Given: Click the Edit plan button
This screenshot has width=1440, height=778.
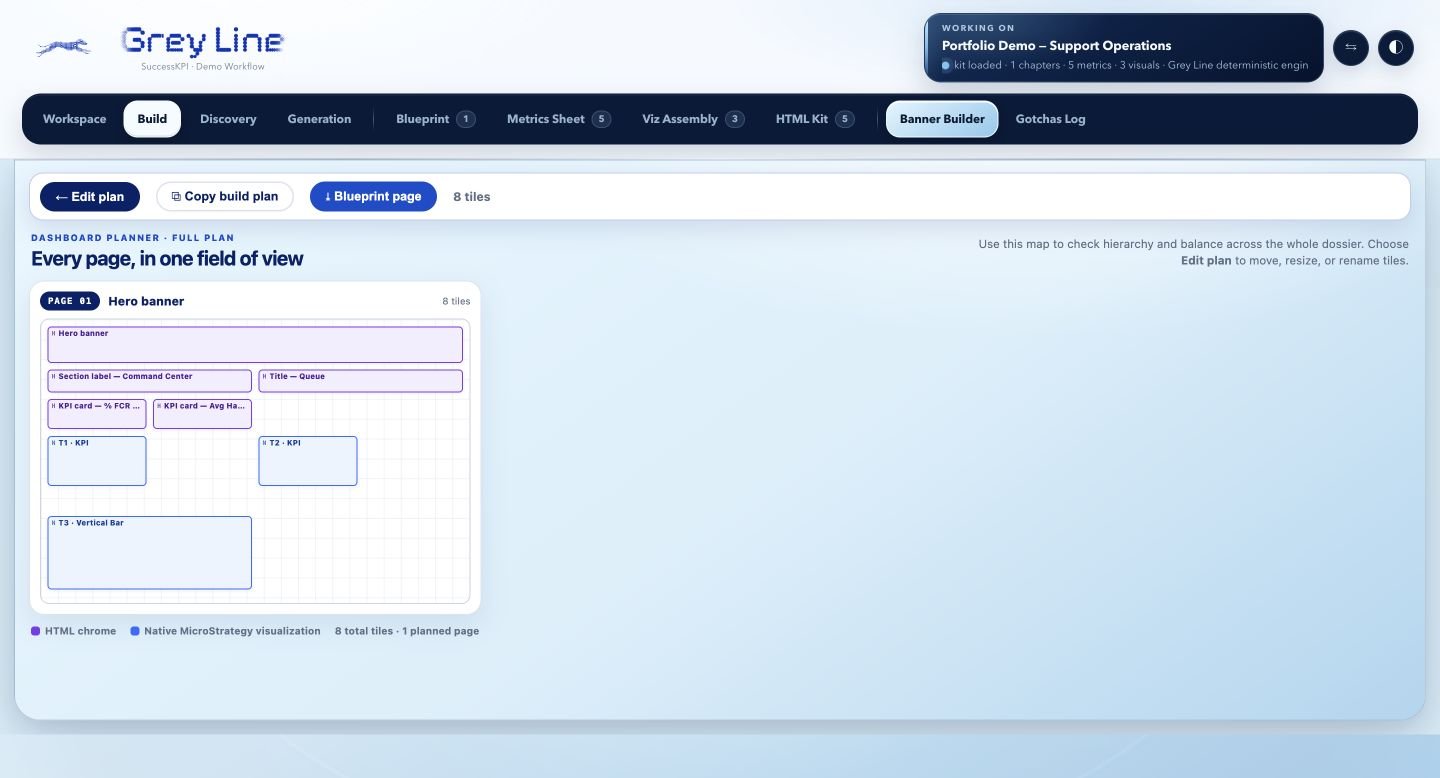Looking at the screenshot, I should coord(90,196).
